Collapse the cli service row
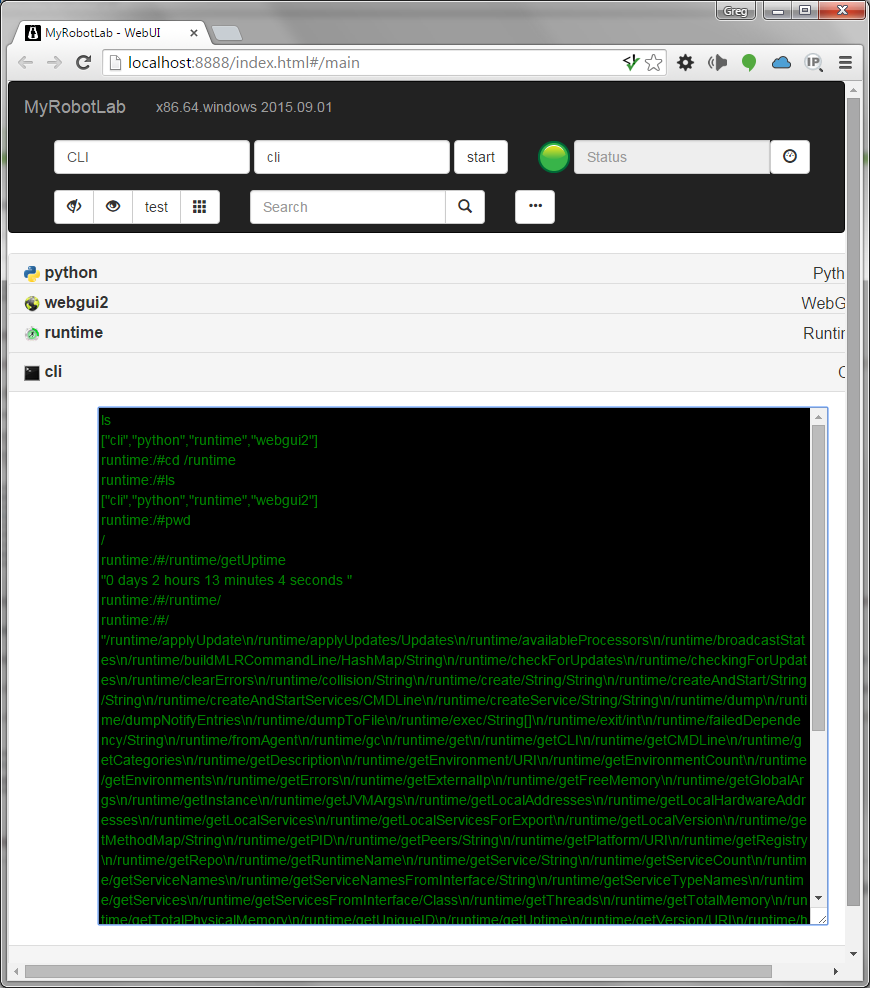The height and width of the screenshot is (988, 870). (x=426, y=372)
